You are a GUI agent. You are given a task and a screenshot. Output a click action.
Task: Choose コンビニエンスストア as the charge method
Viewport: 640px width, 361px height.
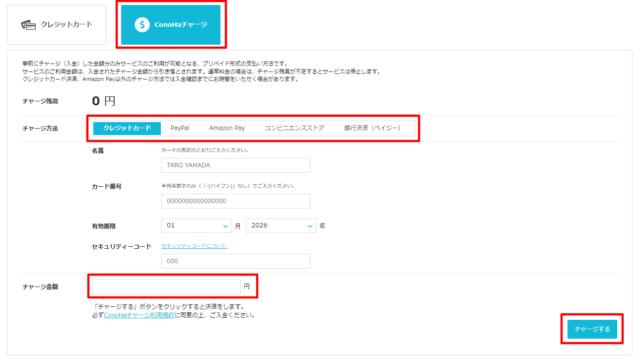(294, 128)
